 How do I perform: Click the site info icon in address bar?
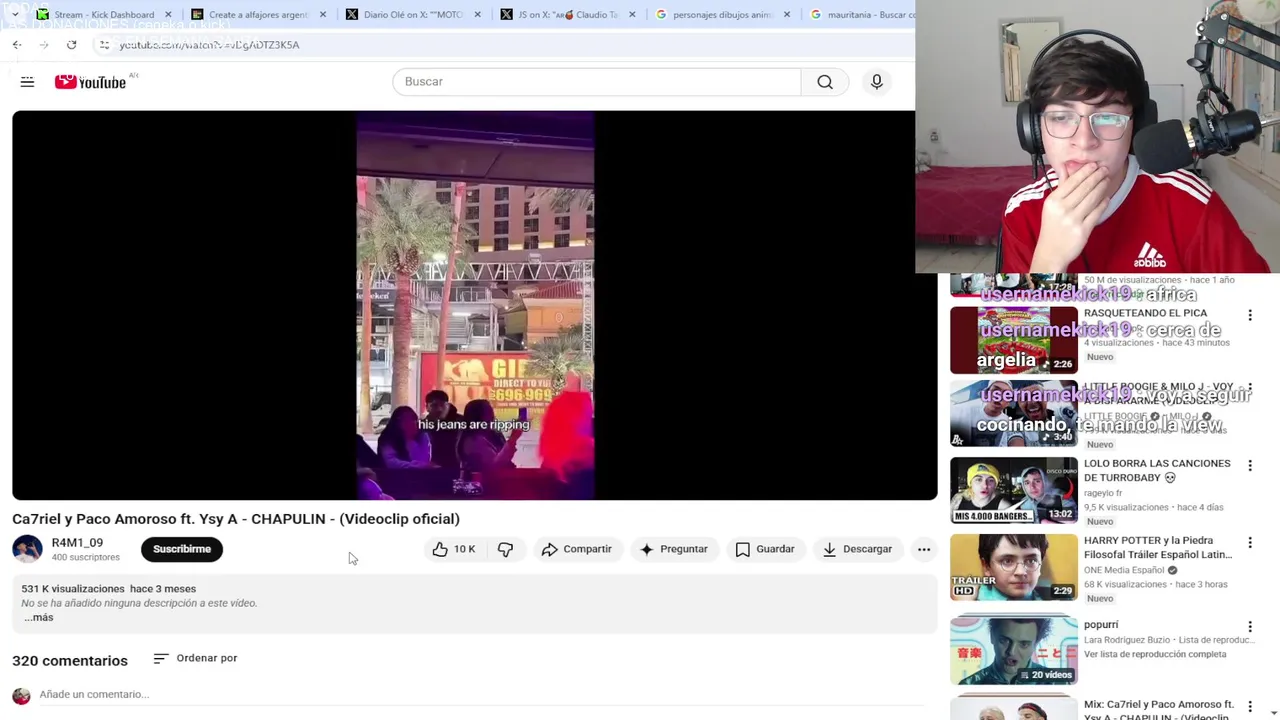(x=104, y=45)
